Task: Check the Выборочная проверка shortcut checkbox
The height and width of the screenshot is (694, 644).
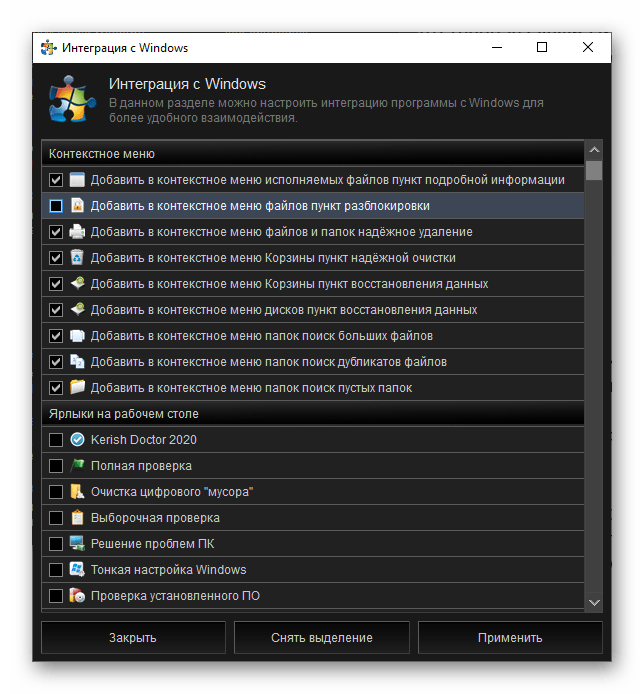Action: [x=56, y=517]
